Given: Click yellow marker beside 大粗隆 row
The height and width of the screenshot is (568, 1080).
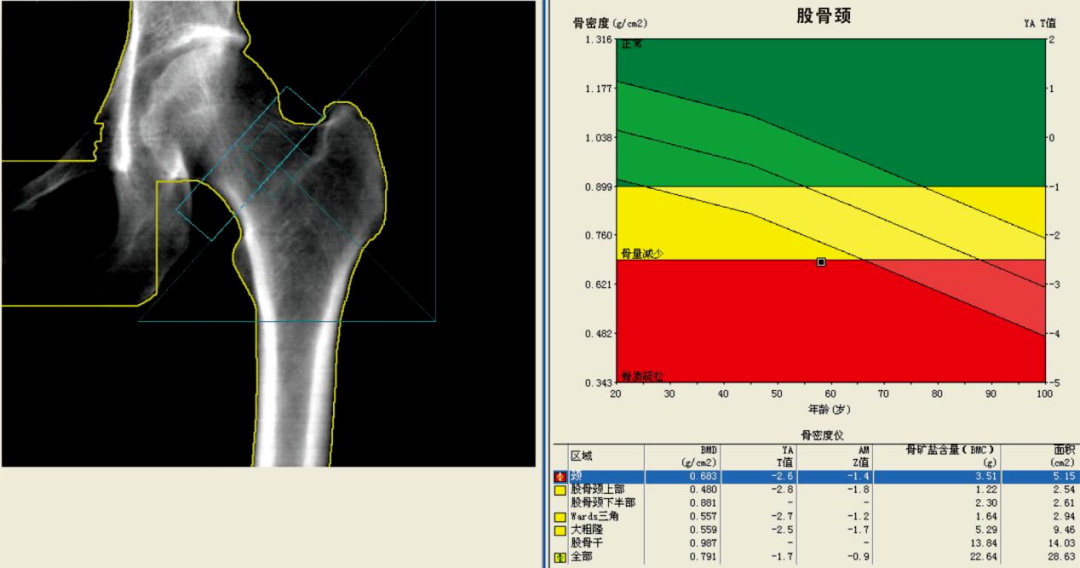Looking at the screenshot, I should click(560, 531).
